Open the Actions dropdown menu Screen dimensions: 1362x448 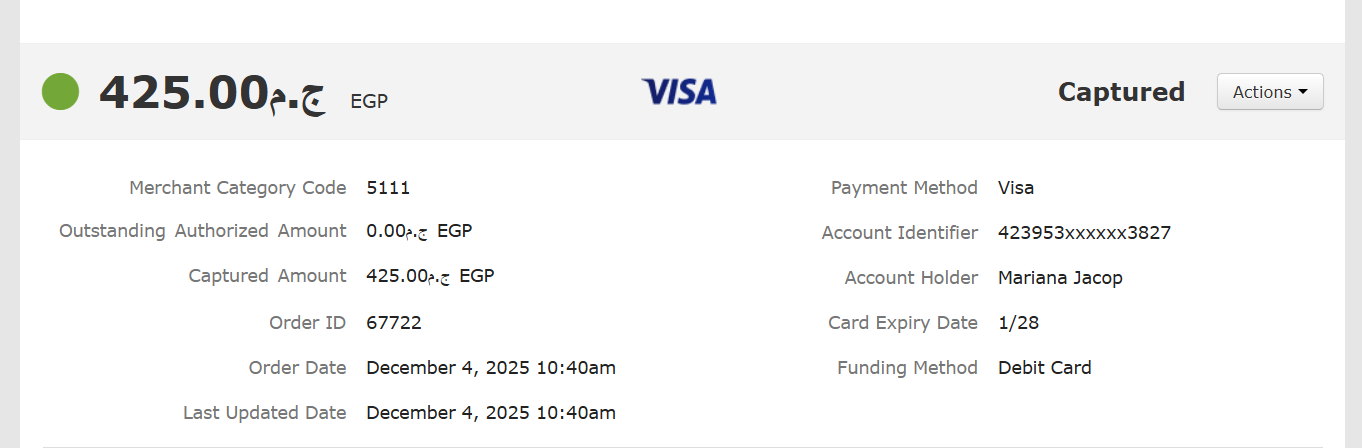[x=1269, y=92]
